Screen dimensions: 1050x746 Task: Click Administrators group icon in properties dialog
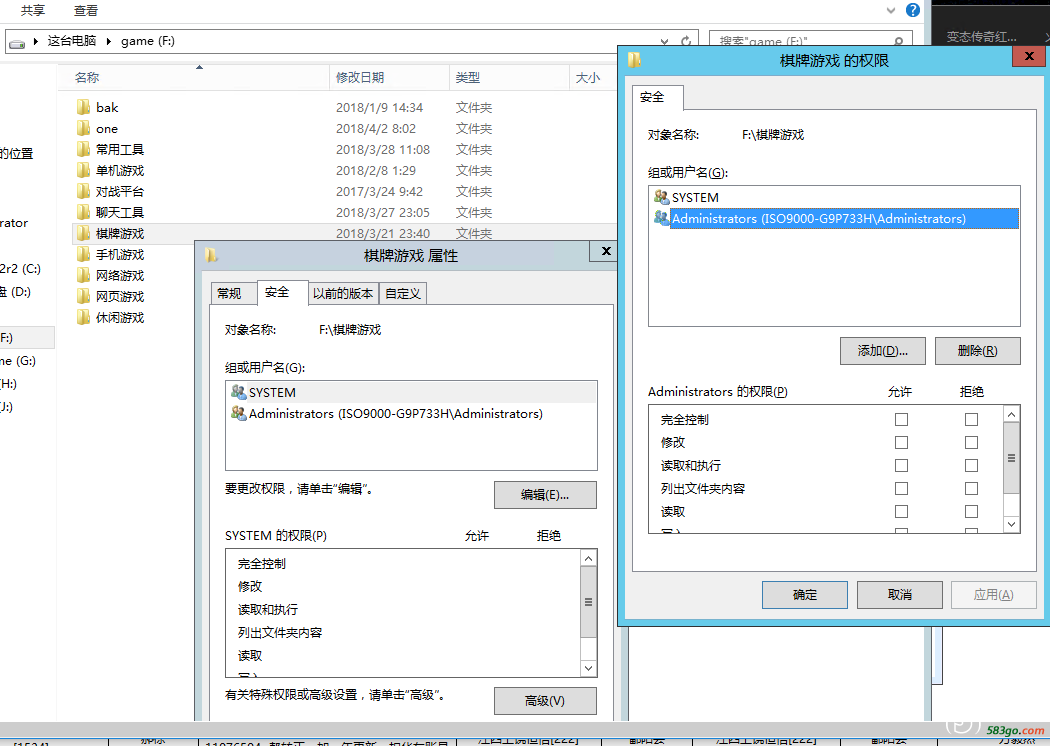click(x=238, y=413)
